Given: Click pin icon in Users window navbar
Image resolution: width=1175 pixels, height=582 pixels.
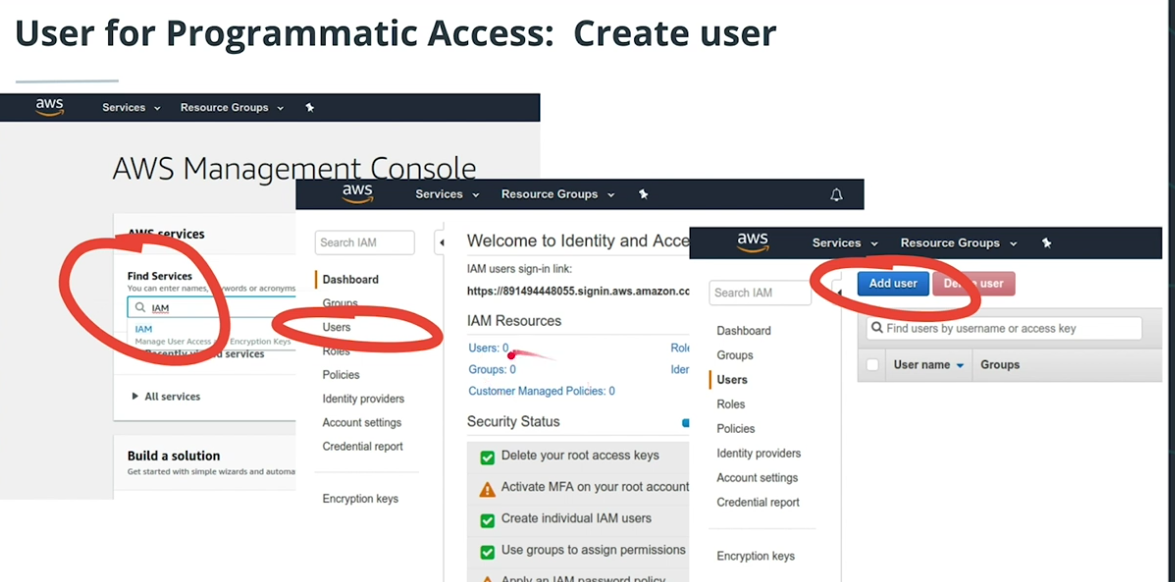Looking at the screenshot, I should [x=1047, y=243].
